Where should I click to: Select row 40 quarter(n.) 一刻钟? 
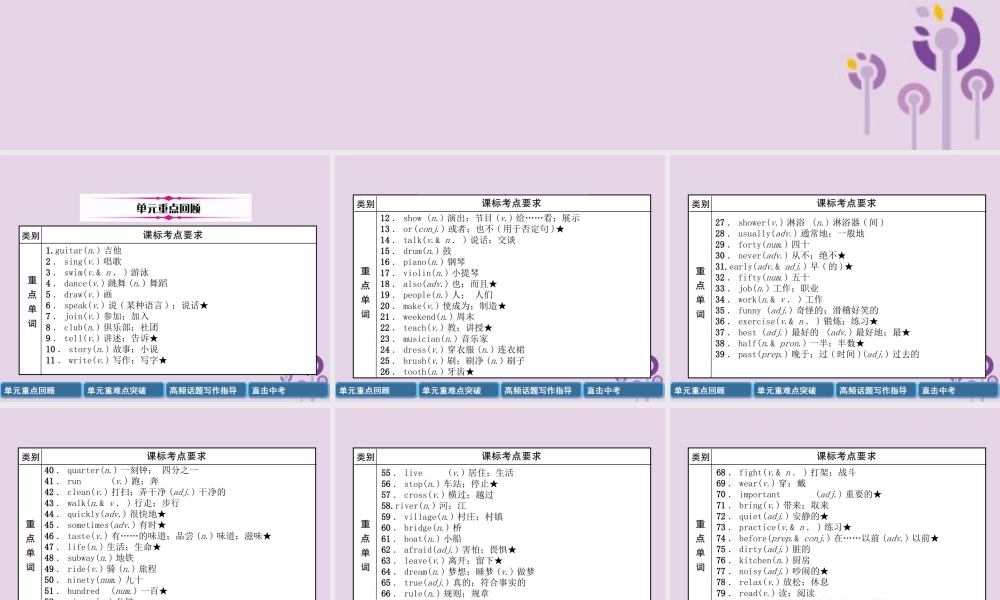[121, 471]
